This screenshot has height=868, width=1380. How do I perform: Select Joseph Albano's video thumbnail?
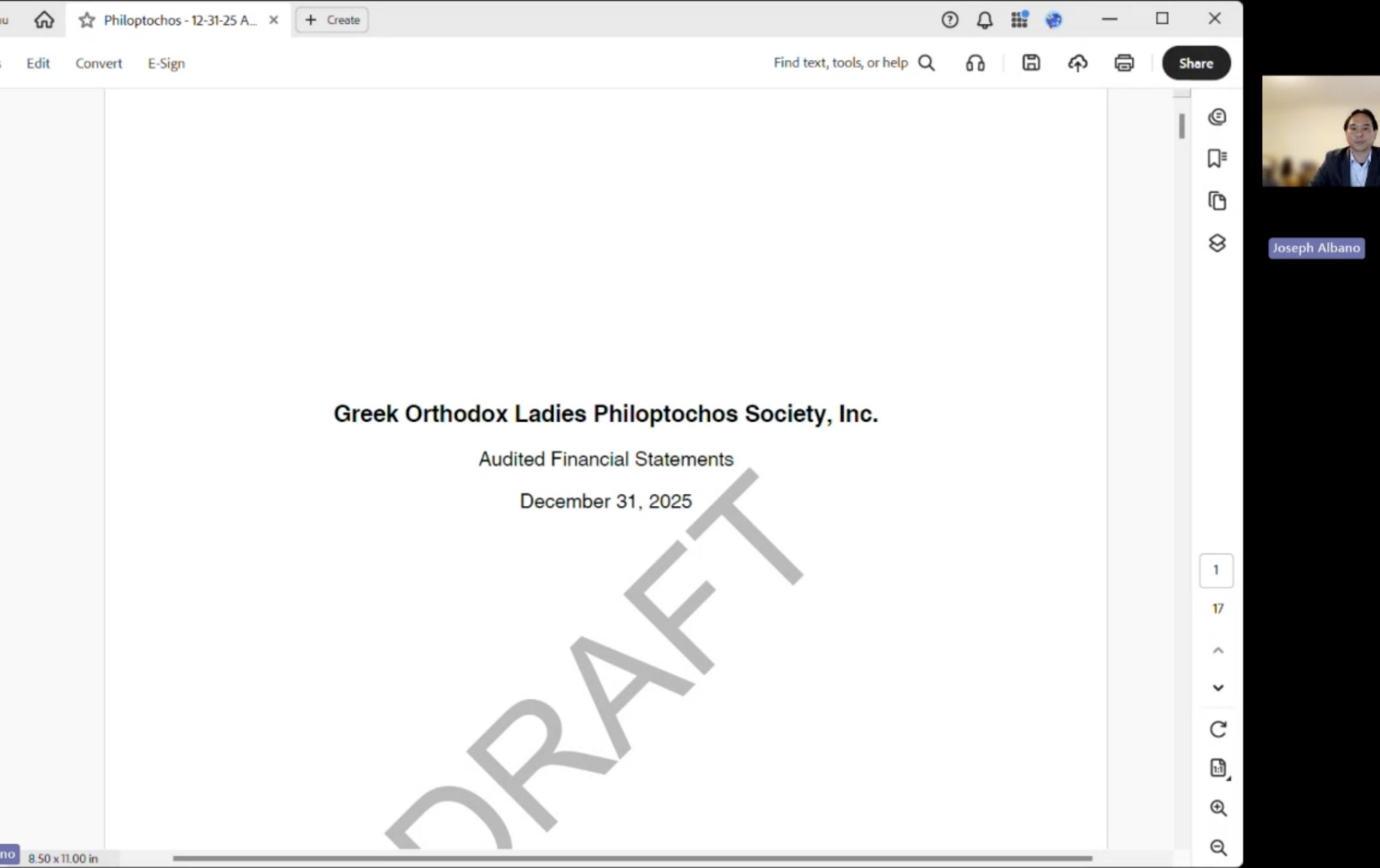point(1321,132)
